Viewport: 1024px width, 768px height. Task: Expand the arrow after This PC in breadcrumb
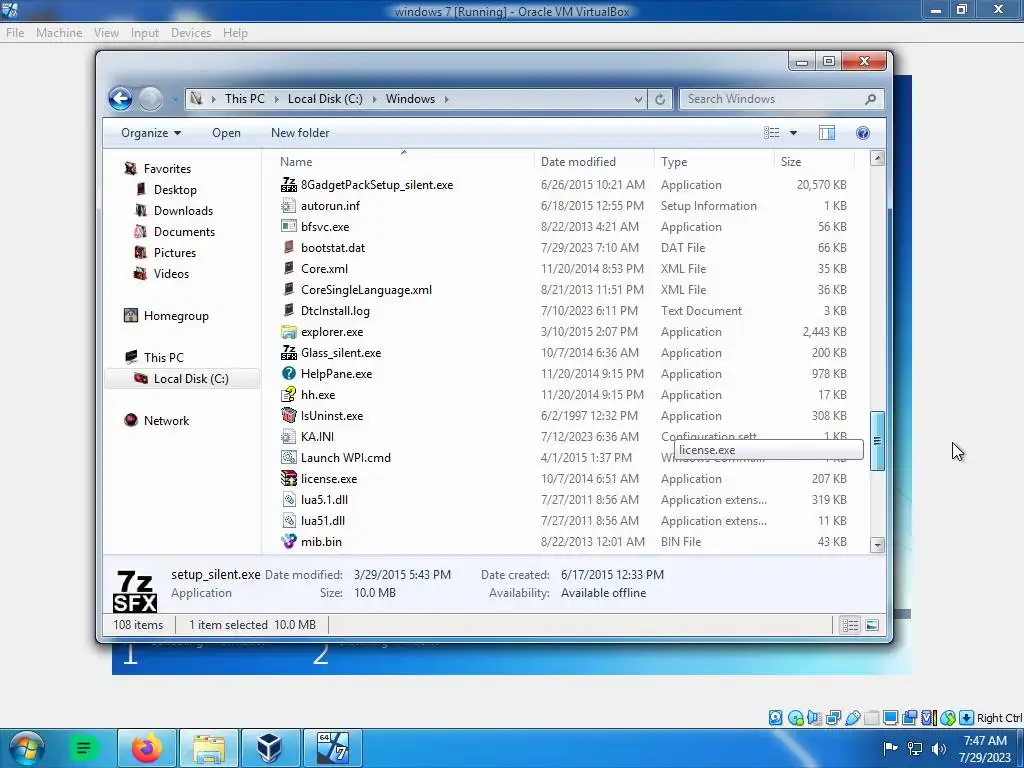pos(276,99)
